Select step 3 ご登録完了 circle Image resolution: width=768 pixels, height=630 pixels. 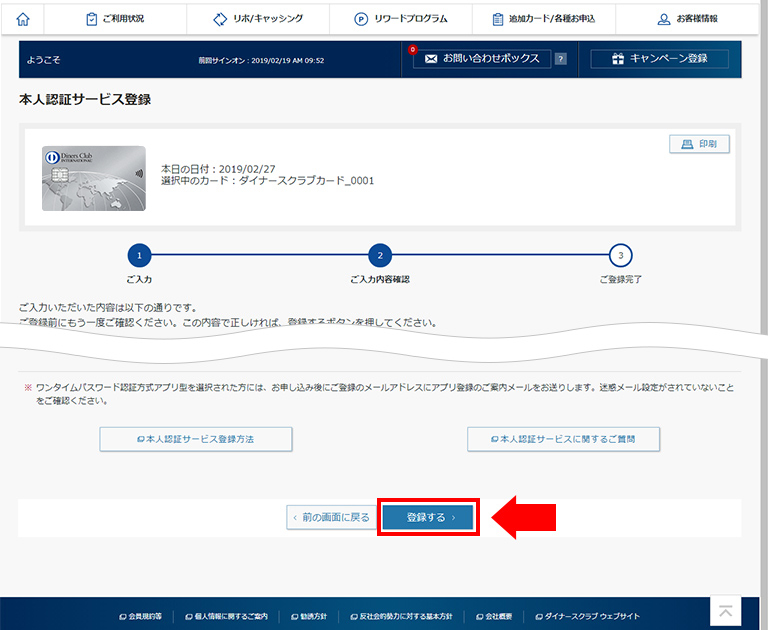pyautogui.click(x=620, y=255)
